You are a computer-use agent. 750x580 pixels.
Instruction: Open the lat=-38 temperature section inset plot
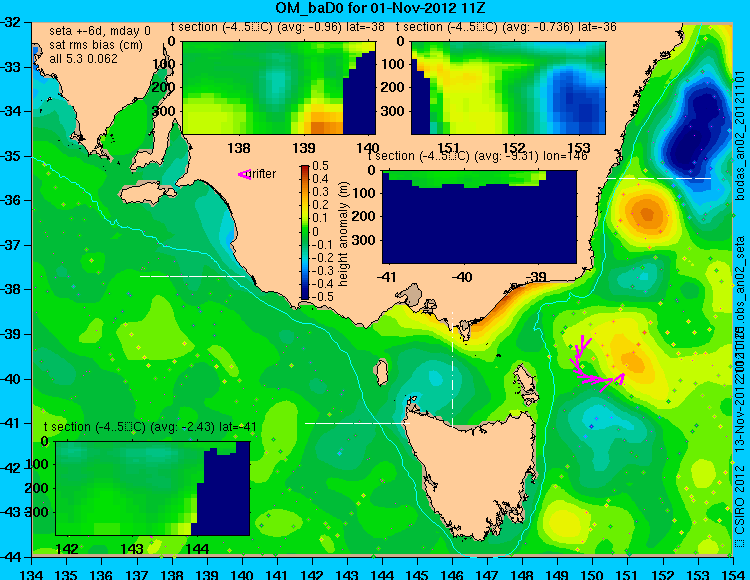(x=279, y=88)
